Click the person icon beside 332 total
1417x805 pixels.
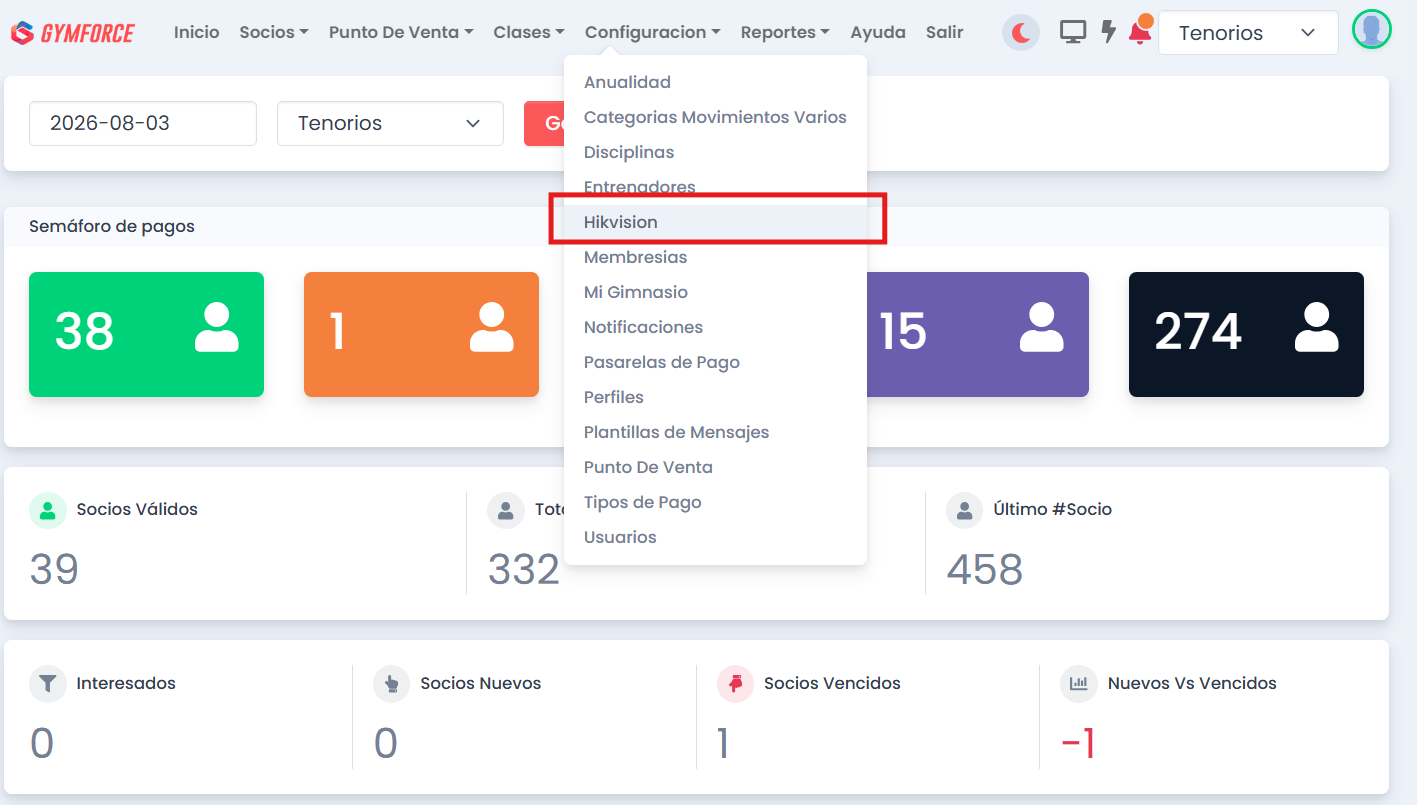tap(505, 510)
